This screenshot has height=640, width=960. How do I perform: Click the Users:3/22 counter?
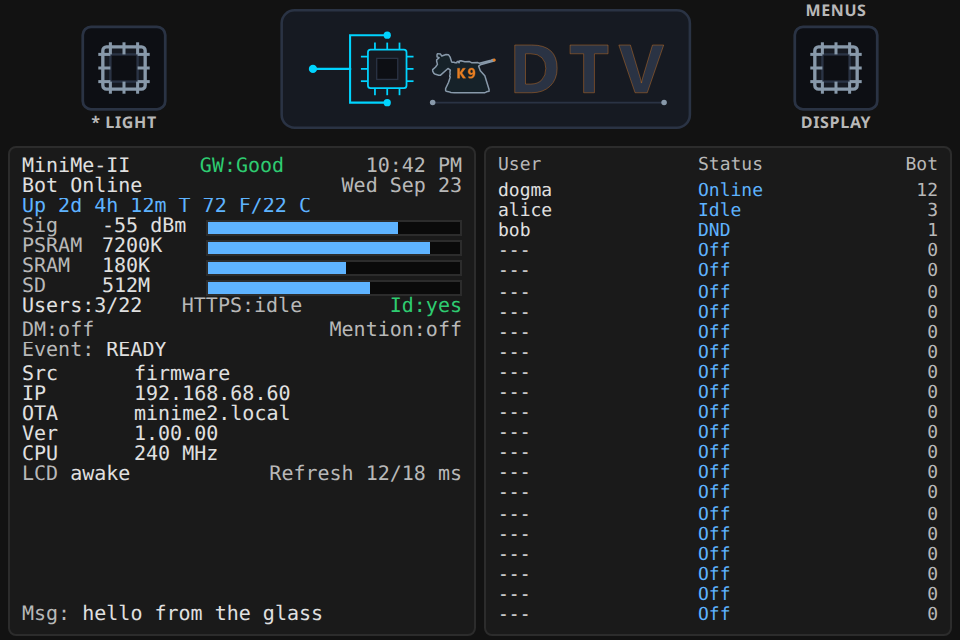82,306
